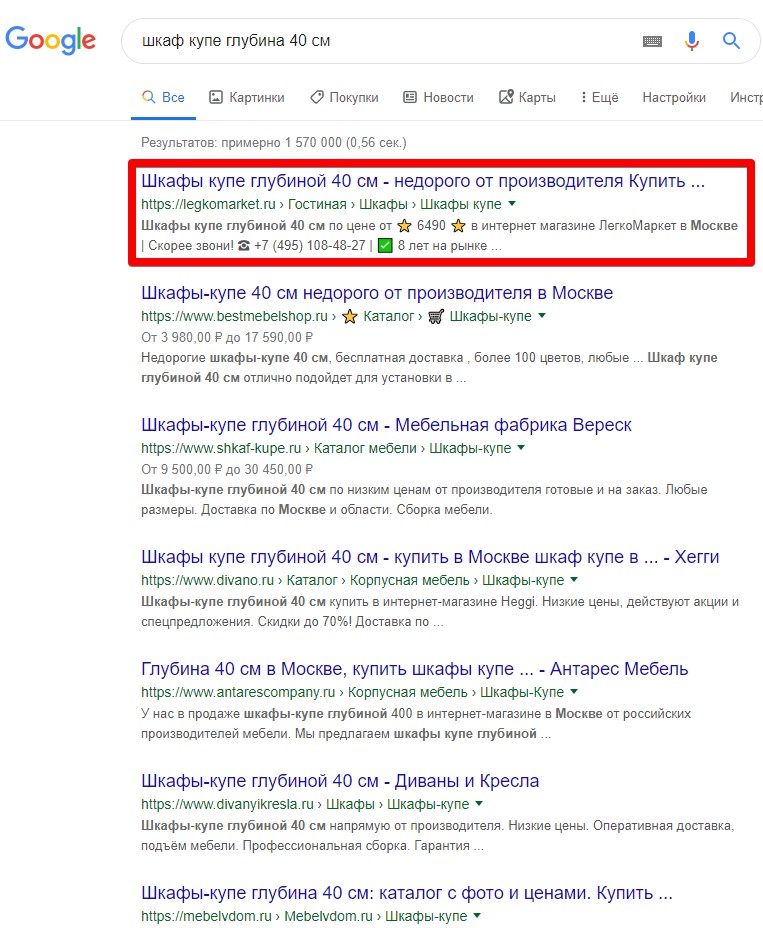Screen dimensions: 763x928
Task: Click the Новости tab newspaper icon
Action: click(x=410, y=97)
